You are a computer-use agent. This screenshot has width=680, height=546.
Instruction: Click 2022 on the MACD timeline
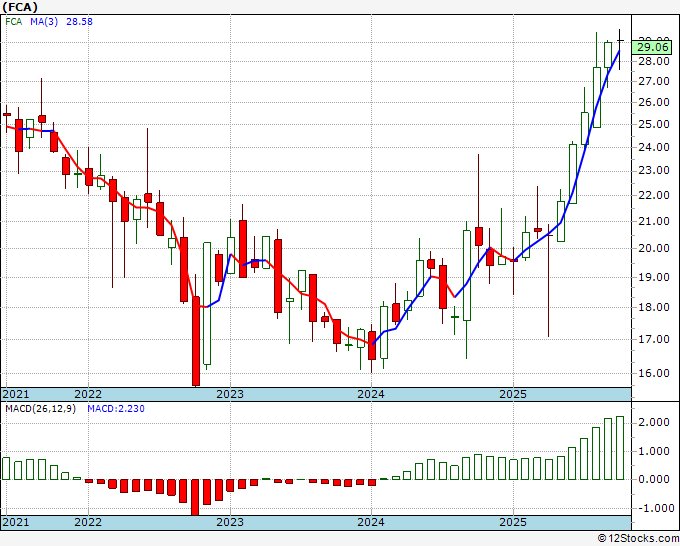pos(88,522)
